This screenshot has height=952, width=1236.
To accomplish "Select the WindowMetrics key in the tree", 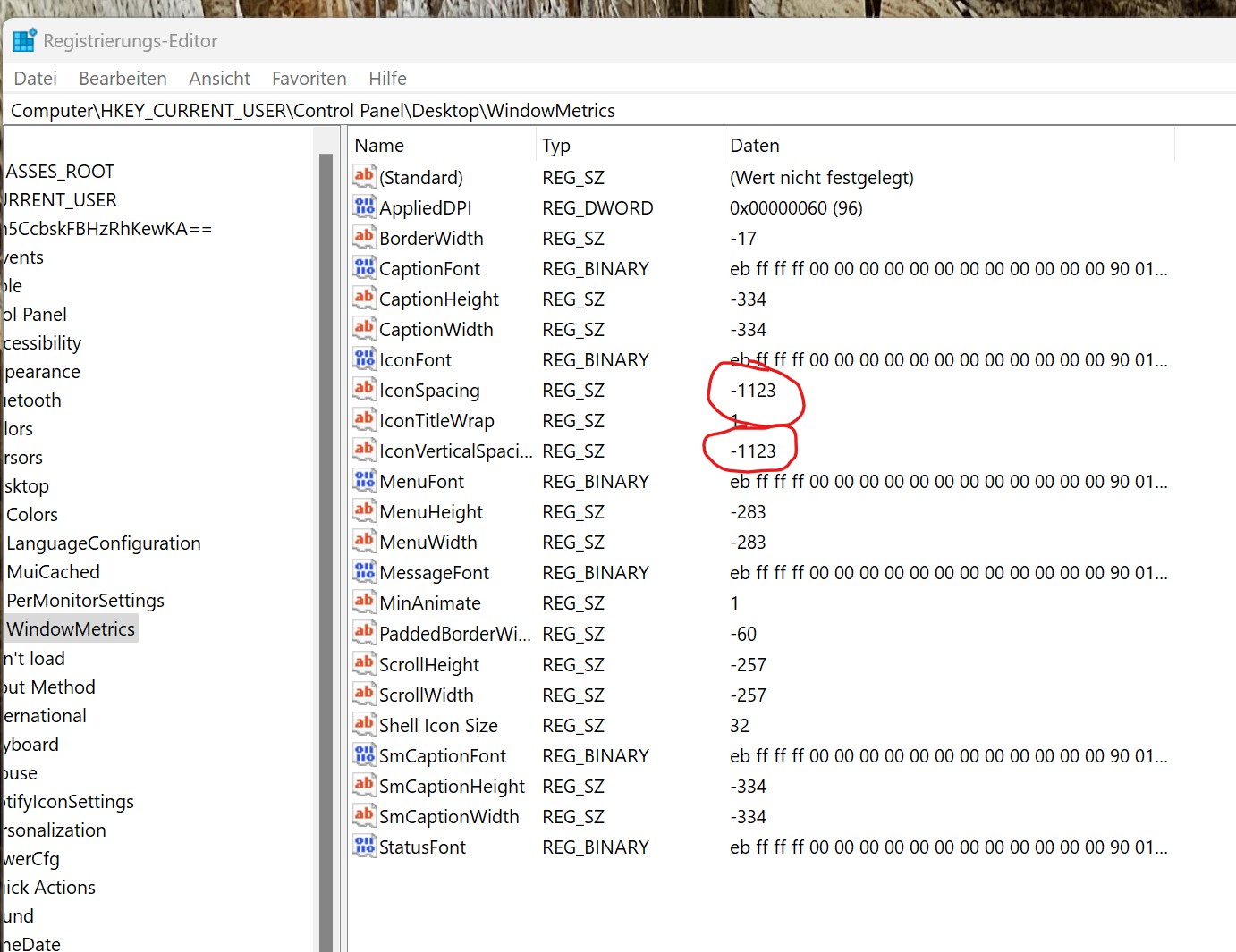I will [71, 628].
